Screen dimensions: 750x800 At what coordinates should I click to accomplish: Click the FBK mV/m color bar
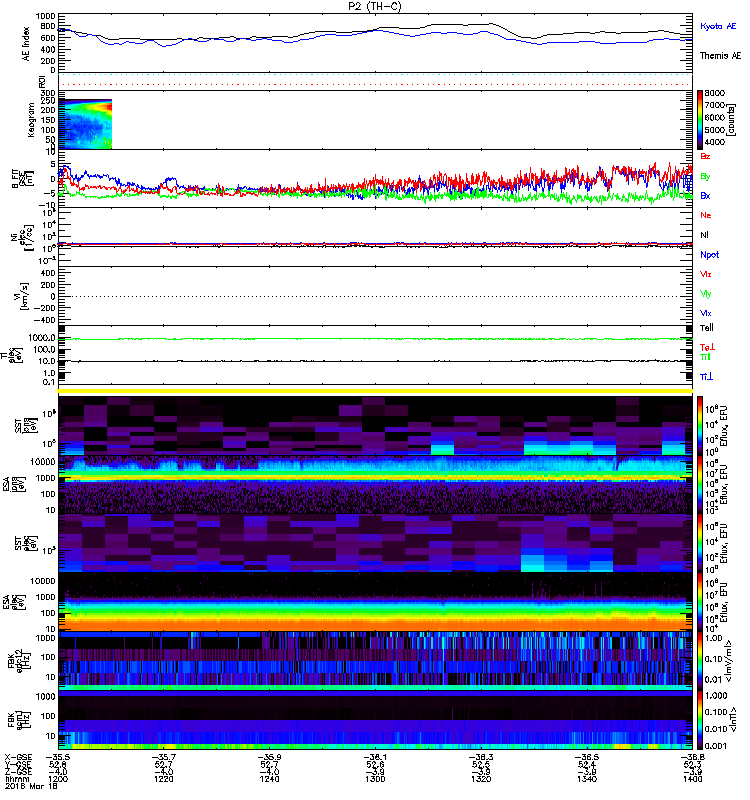[700, 661]
